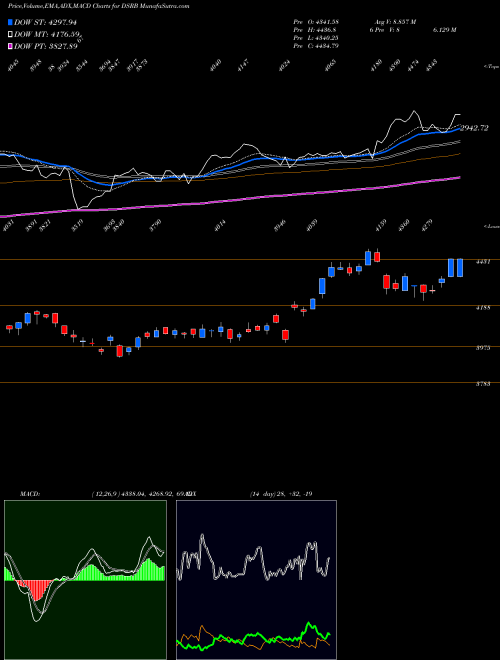Image resolution: width=500 pixels, height=660 pixels.
Task: Select the 'DOW PT: 3527.59' legend text
Action: click(45, 46)
